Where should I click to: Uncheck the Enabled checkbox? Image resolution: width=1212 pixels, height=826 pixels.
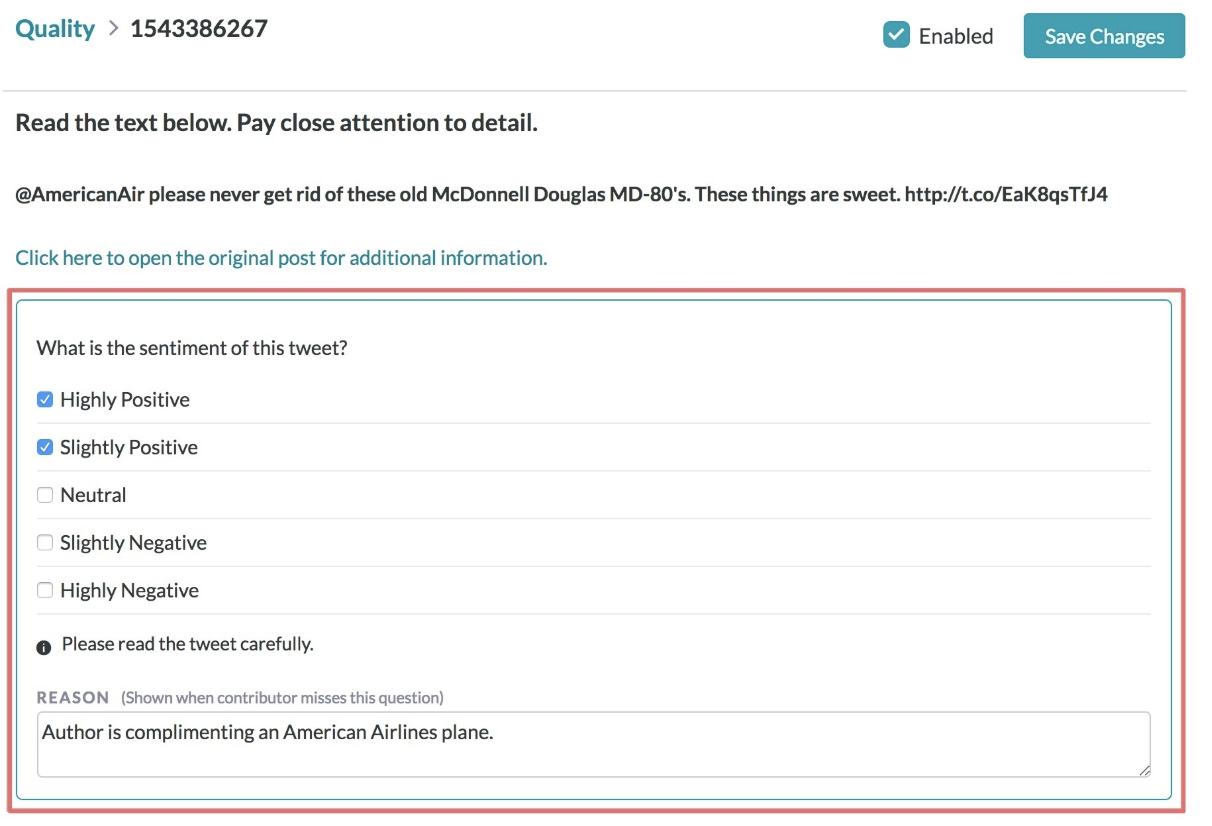click(x=896, y=35)
